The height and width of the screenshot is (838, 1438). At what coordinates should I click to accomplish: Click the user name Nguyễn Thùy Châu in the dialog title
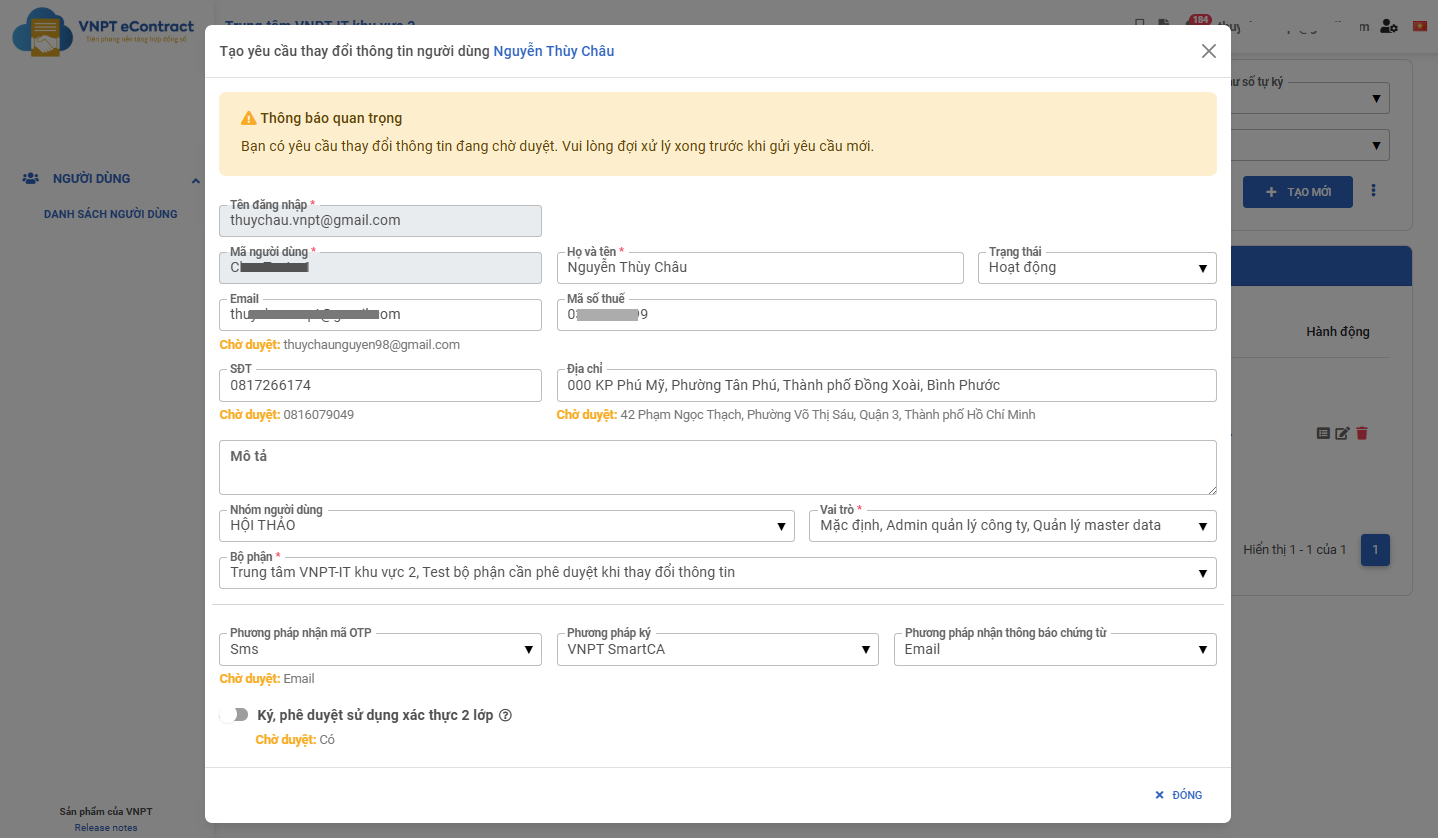coord(554,51)
